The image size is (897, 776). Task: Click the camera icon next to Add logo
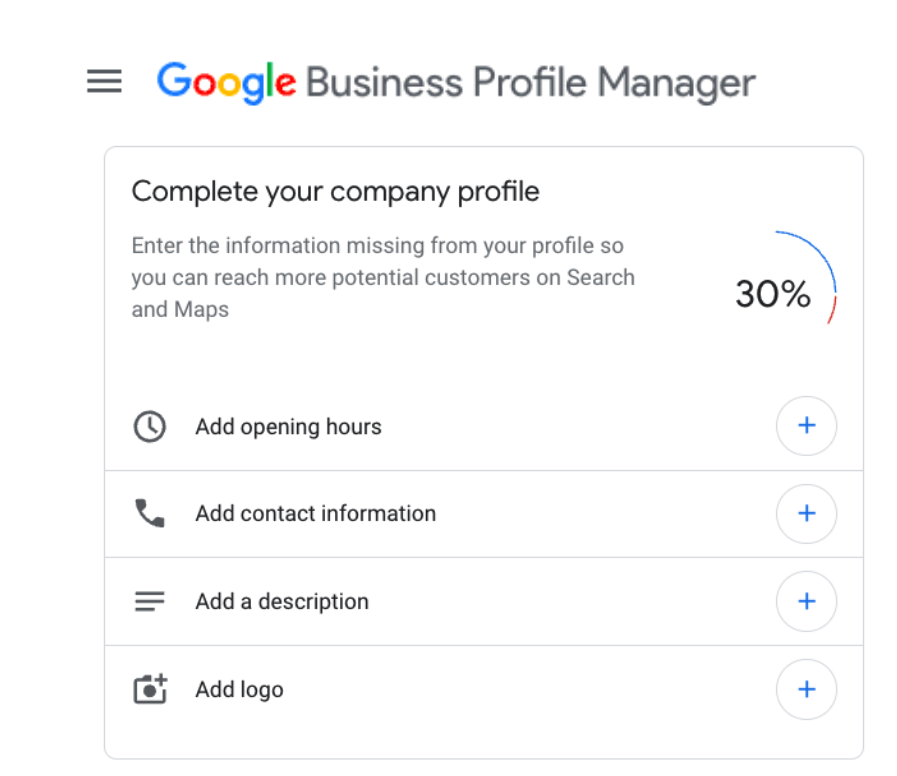tap(150, 689)
